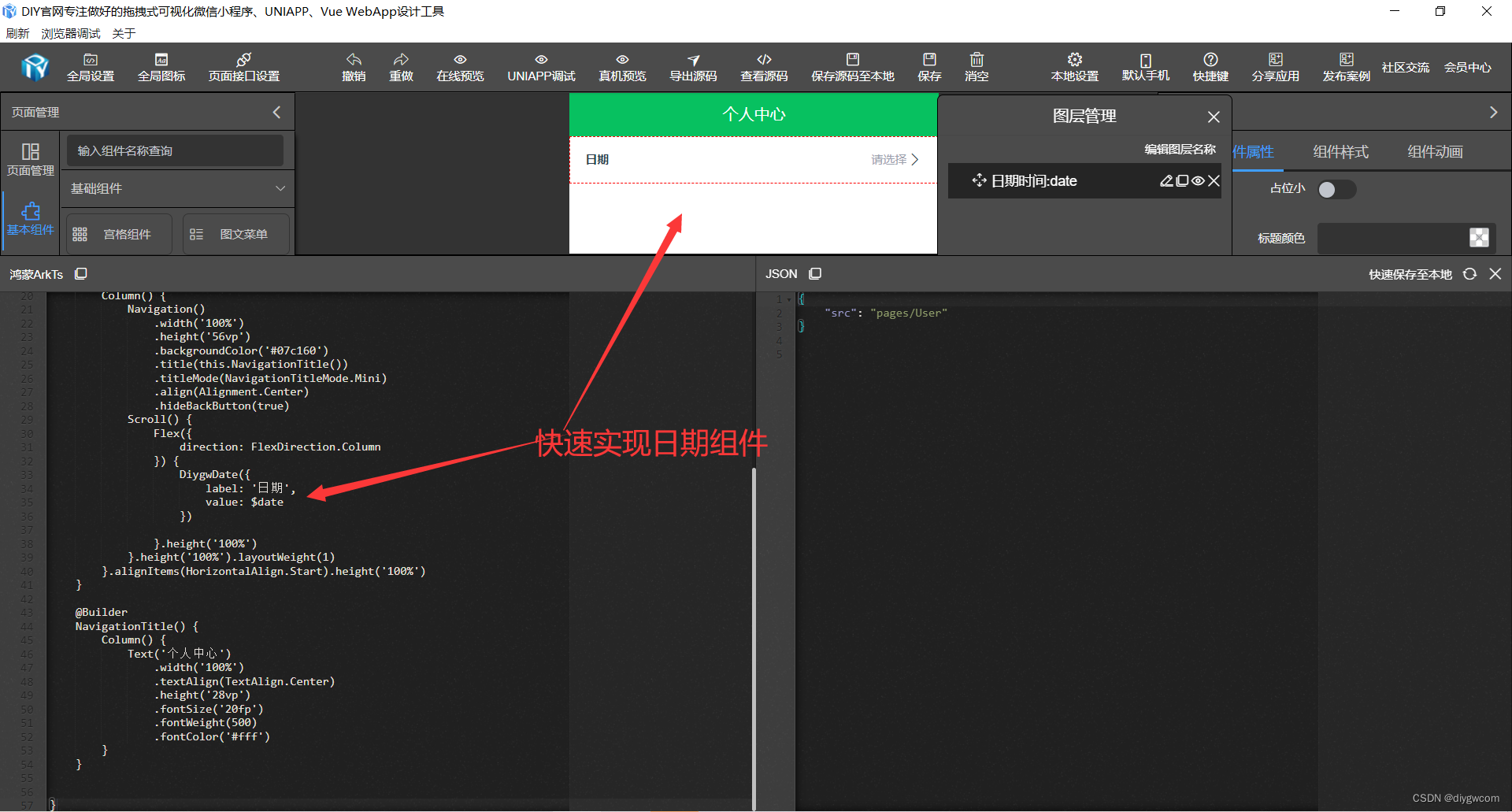Start 在线预览 online preview
The width and height of the screenshot is (1512, 812).
click(x=460, y=68)
